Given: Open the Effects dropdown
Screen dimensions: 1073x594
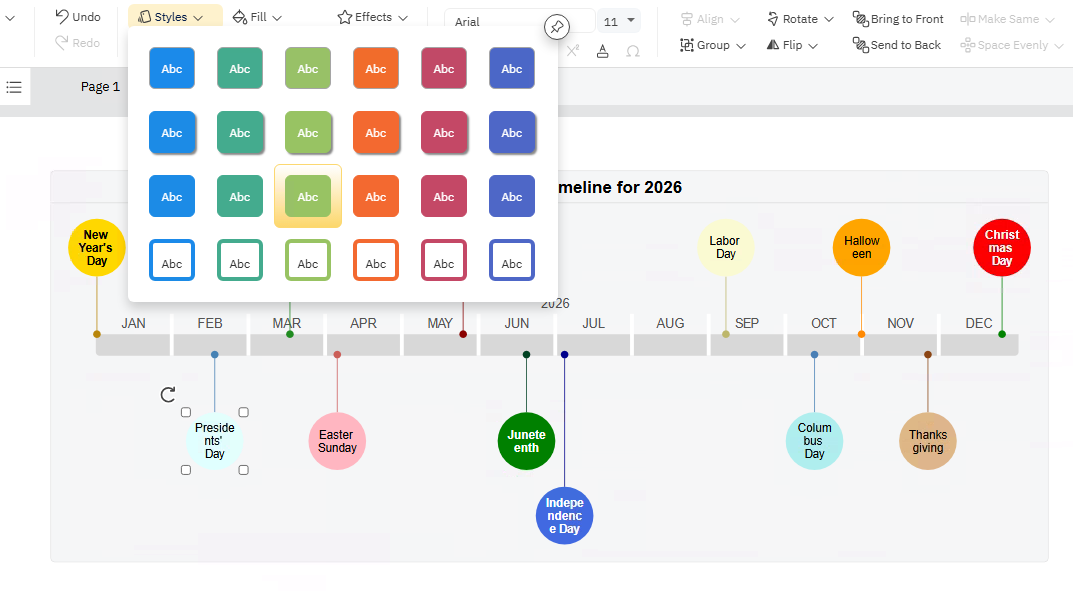Looking at the screenshot, I should pos(372,17).
